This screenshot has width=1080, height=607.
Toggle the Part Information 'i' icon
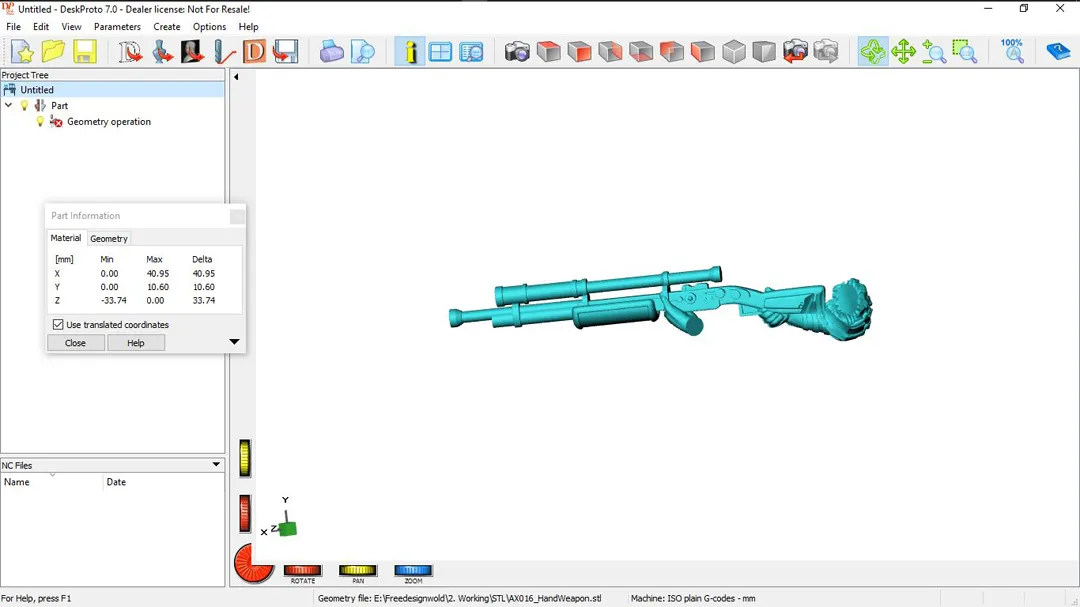pyautogui.click(x=410, y=52)
